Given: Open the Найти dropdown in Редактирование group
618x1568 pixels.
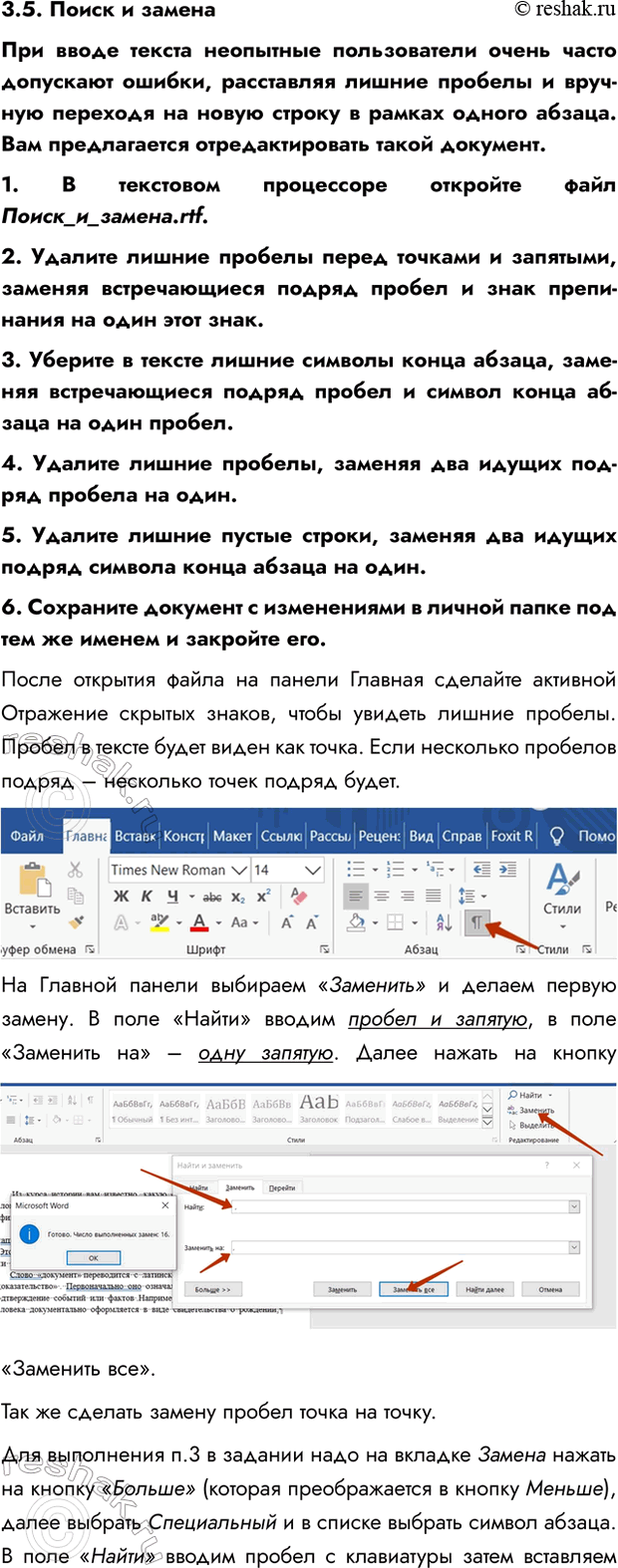Looking at the screenshot, I should 549,1095.
